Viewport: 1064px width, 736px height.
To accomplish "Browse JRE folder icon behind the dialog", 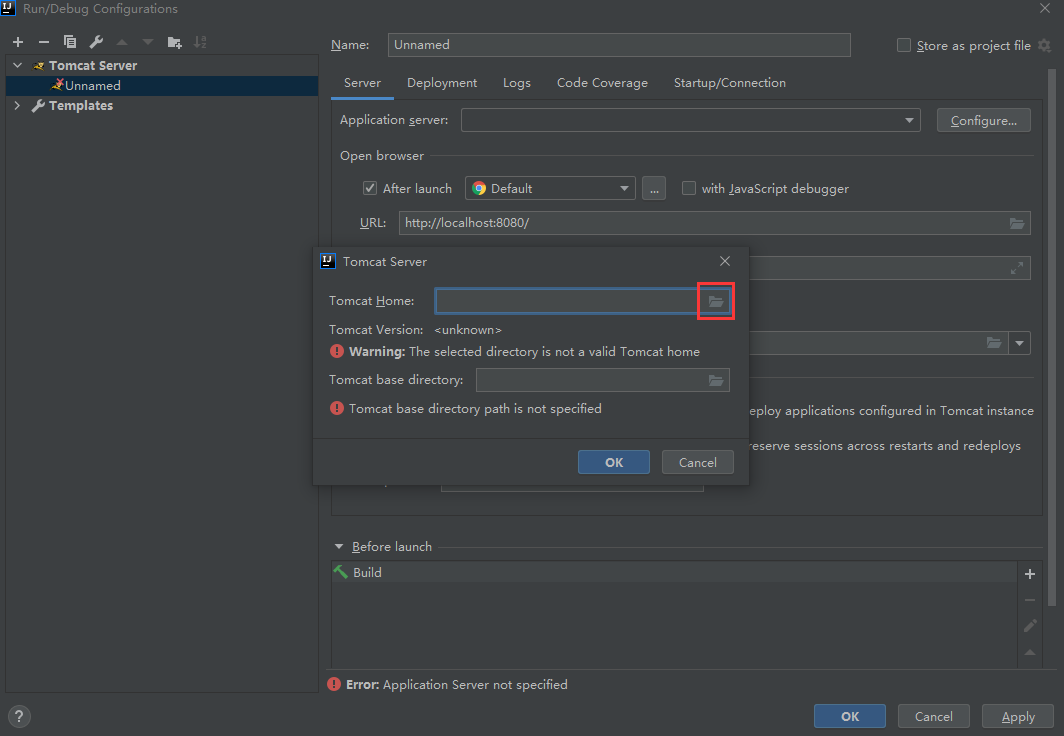I will click(x=994, y=343).
